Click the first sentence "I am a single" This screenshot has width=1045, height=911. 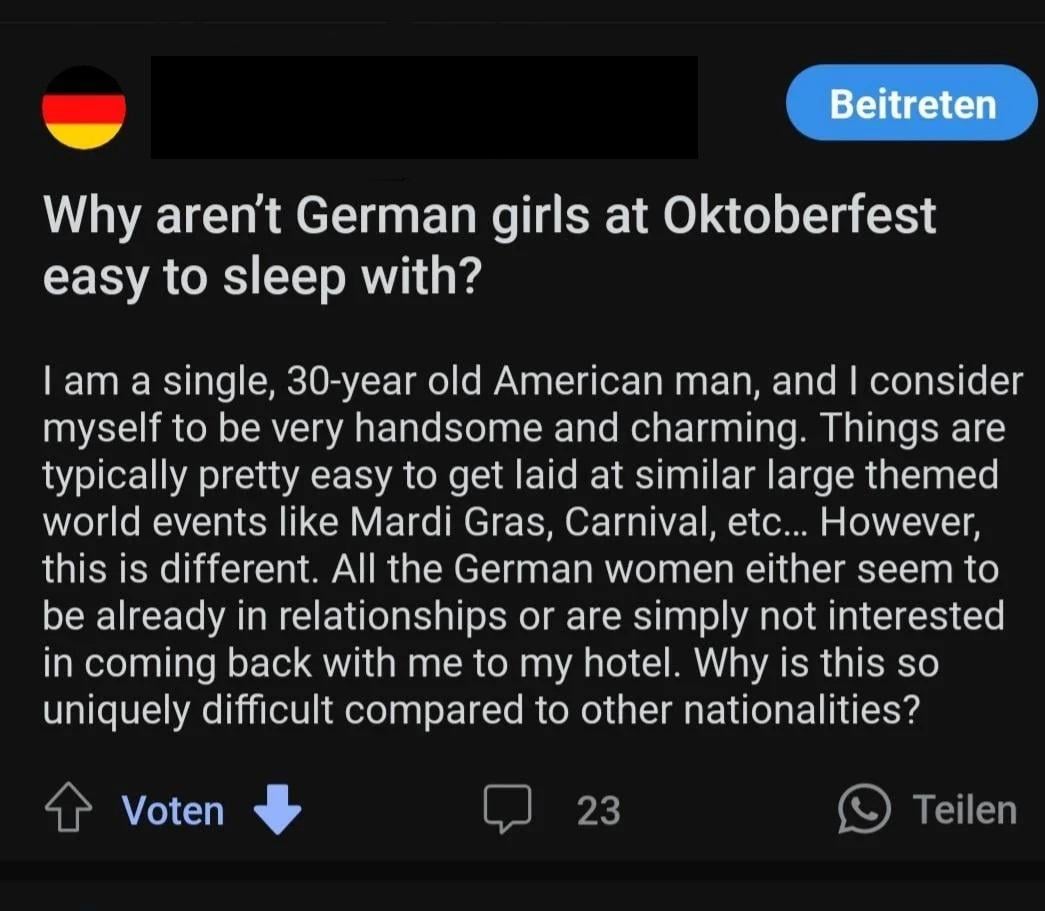[x=158, y=383]
